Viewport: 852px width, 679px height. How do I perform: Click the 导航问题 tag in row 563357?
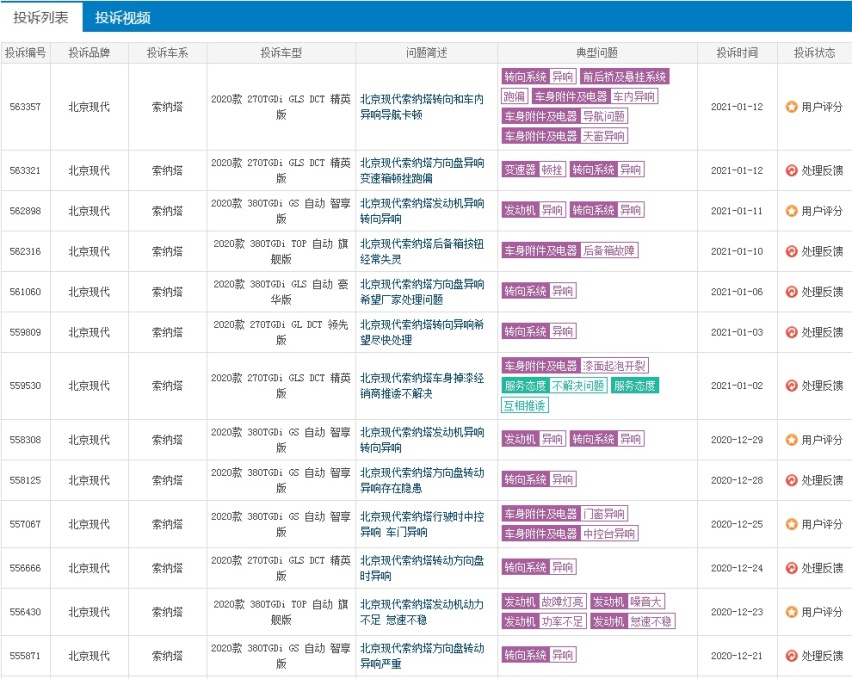click(604, 116)
